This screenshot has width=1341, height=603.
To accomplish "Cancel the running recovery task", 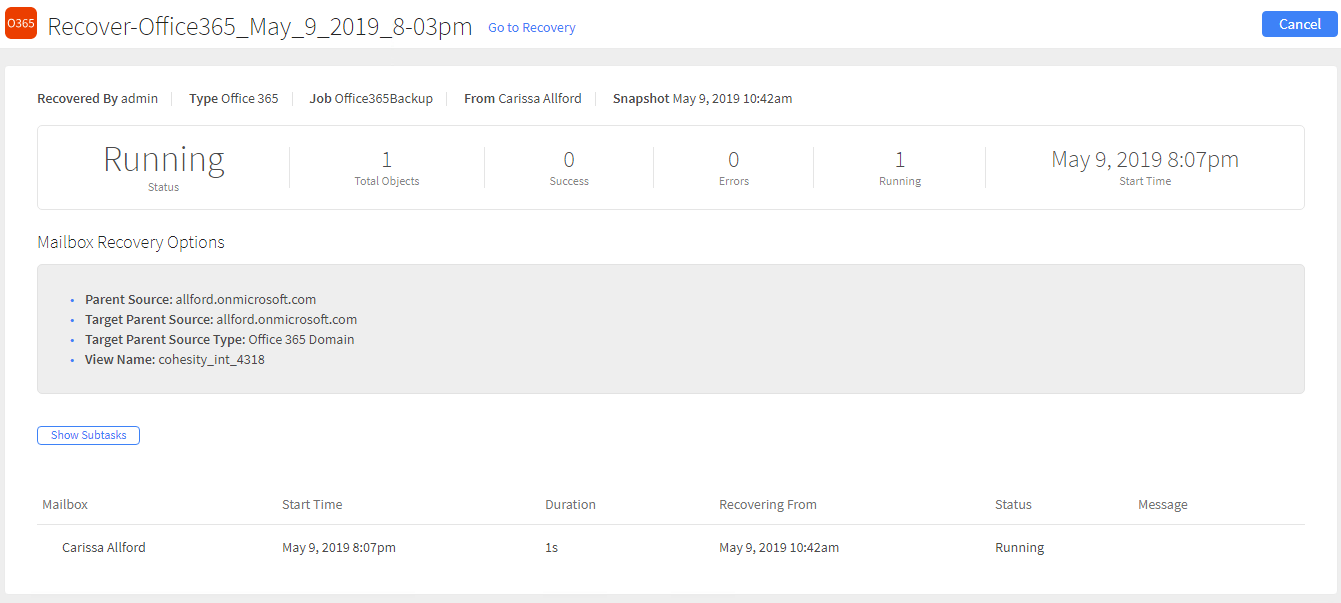I will pos(1300,24).
